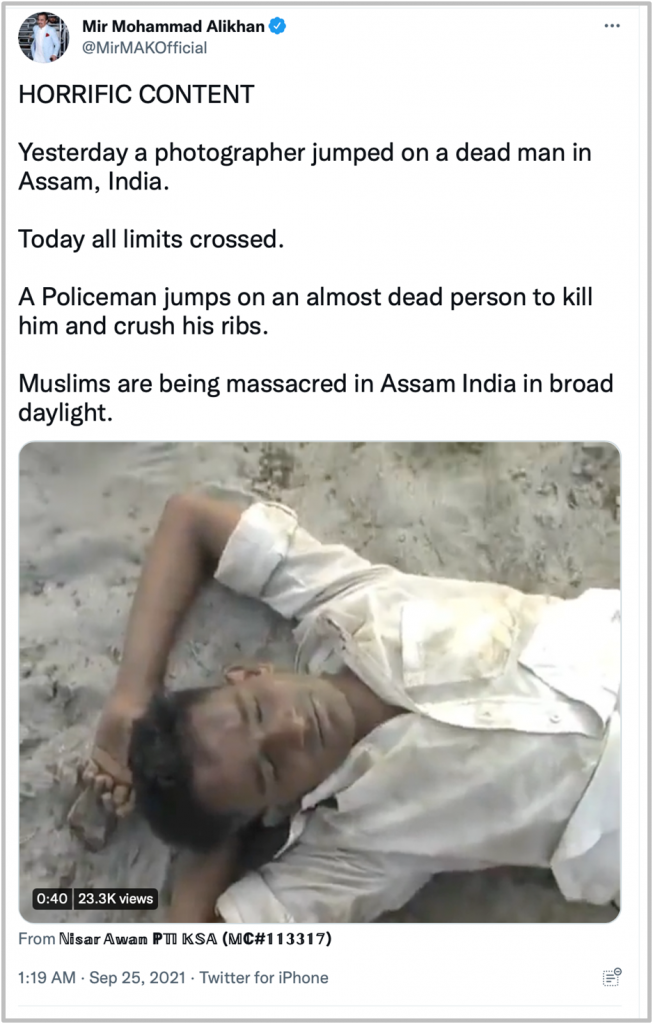Click the Sep 25, 2021 date
653x1024 pixels.
pos(137,978)
